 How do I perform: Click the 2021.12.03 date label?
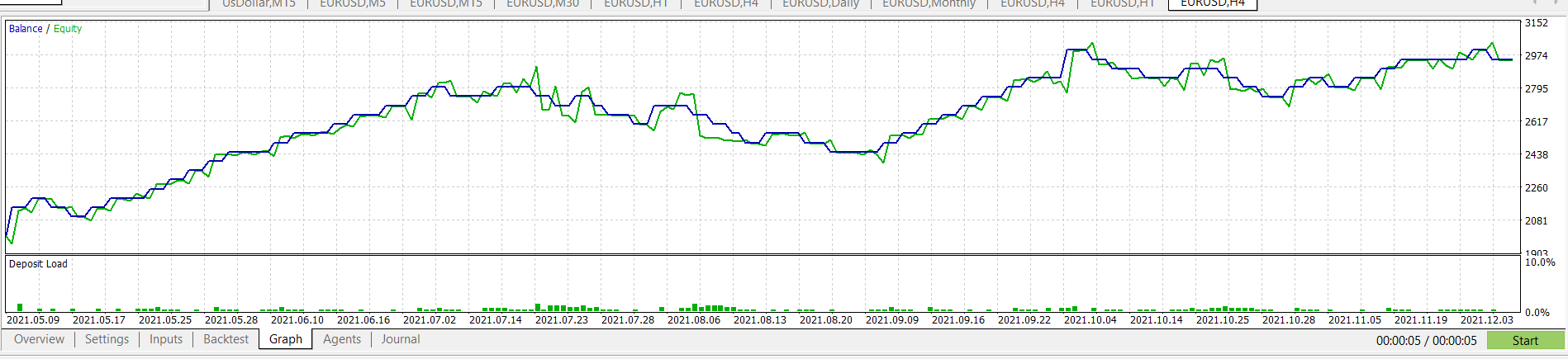pos(1487,320)
